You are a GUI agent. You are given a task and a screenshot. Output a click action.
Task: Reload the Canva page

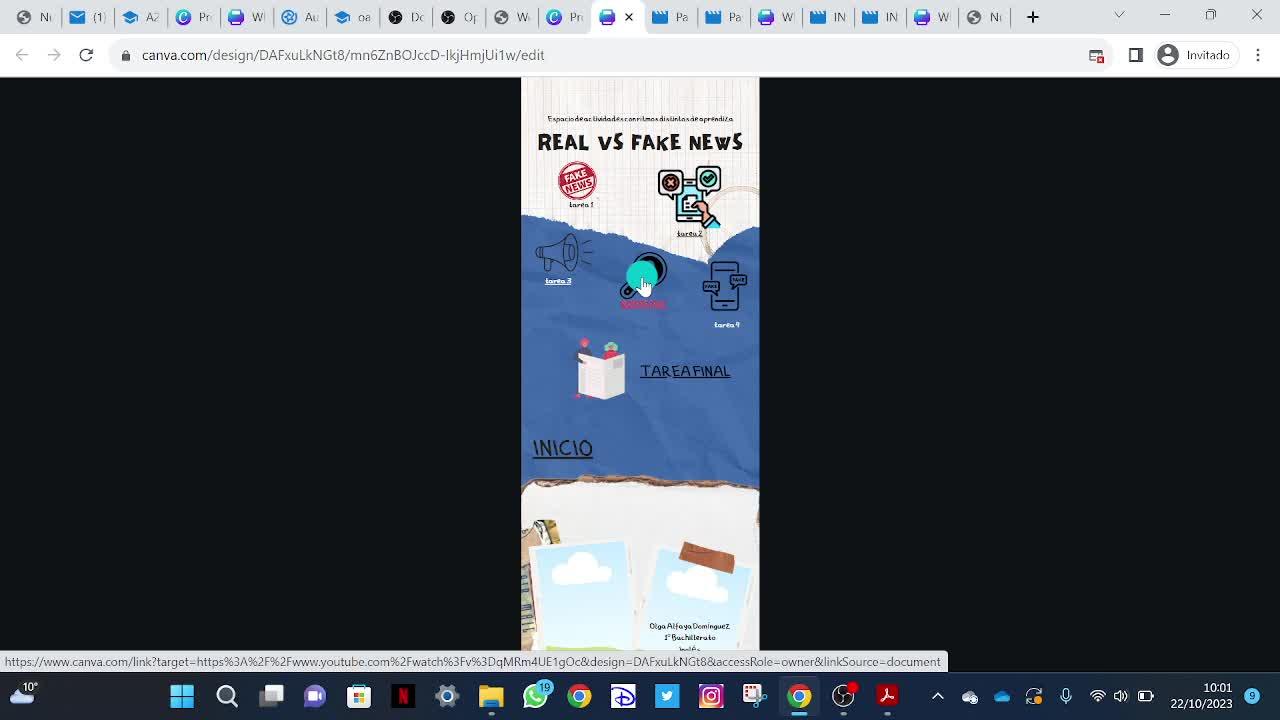[x=86, y=55]
